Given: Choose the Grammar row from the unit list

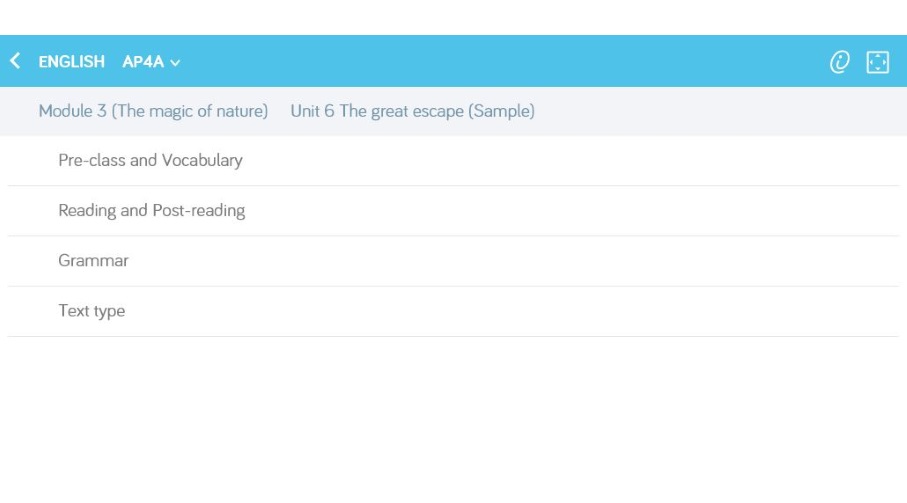Looking at the screenshot, I should [454, 261].
